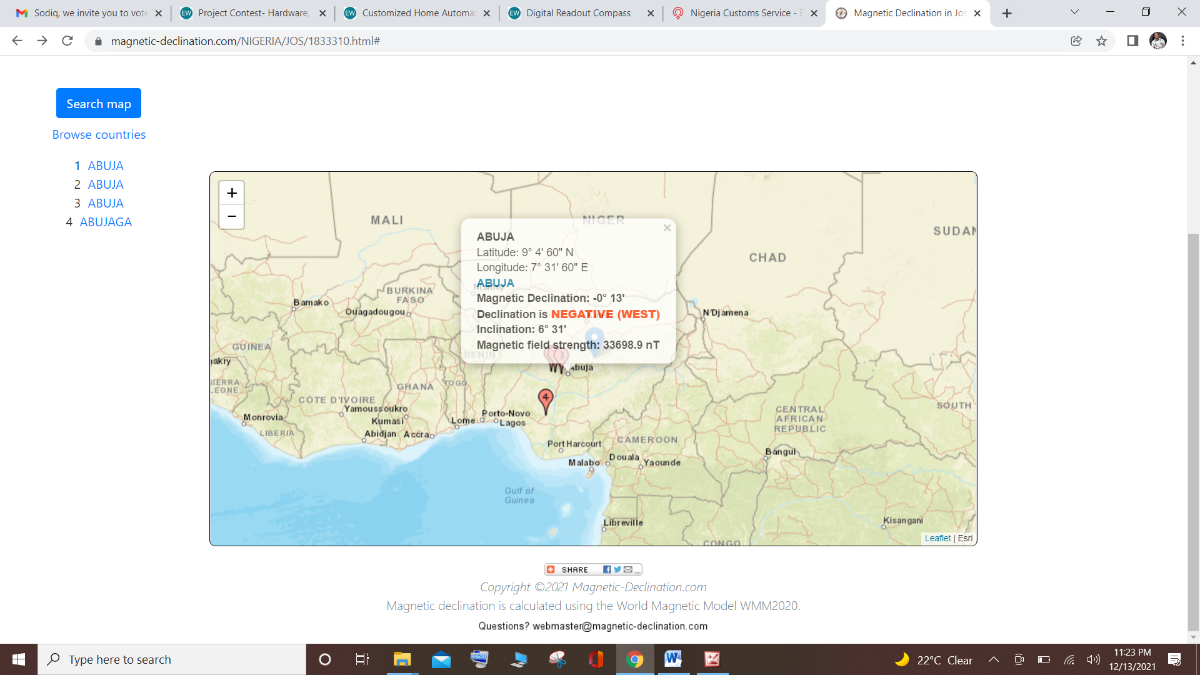
Task: Open Chrome side panel icon
Action: 1132,41
